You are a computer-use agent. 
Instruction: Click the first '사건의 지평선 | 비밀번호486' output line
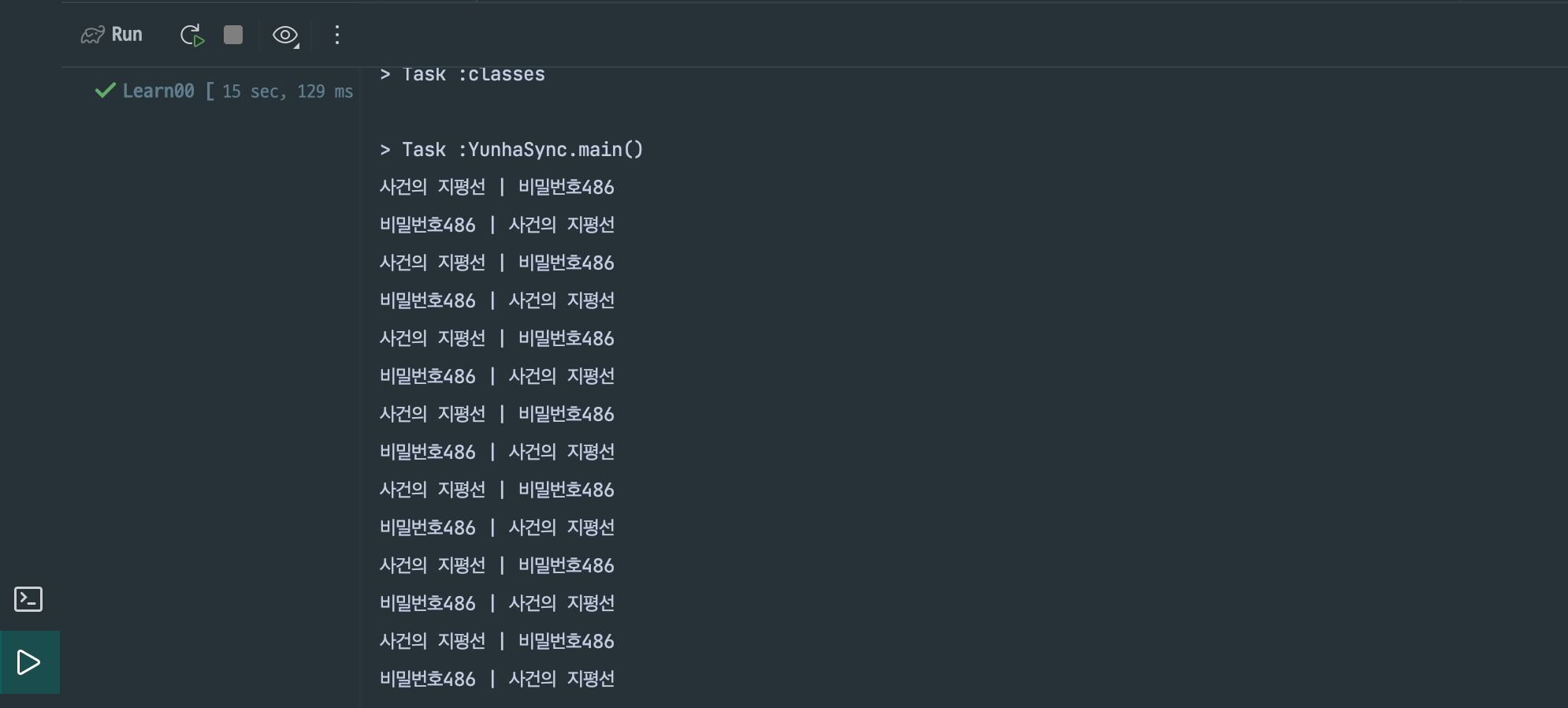point(496,187)
